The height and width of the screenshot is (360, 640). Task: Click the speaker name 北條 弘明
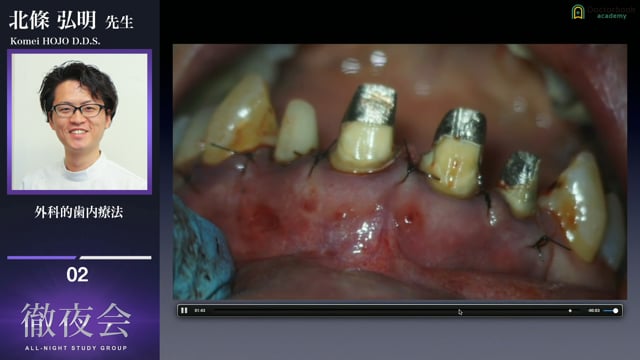pos(53,20)
